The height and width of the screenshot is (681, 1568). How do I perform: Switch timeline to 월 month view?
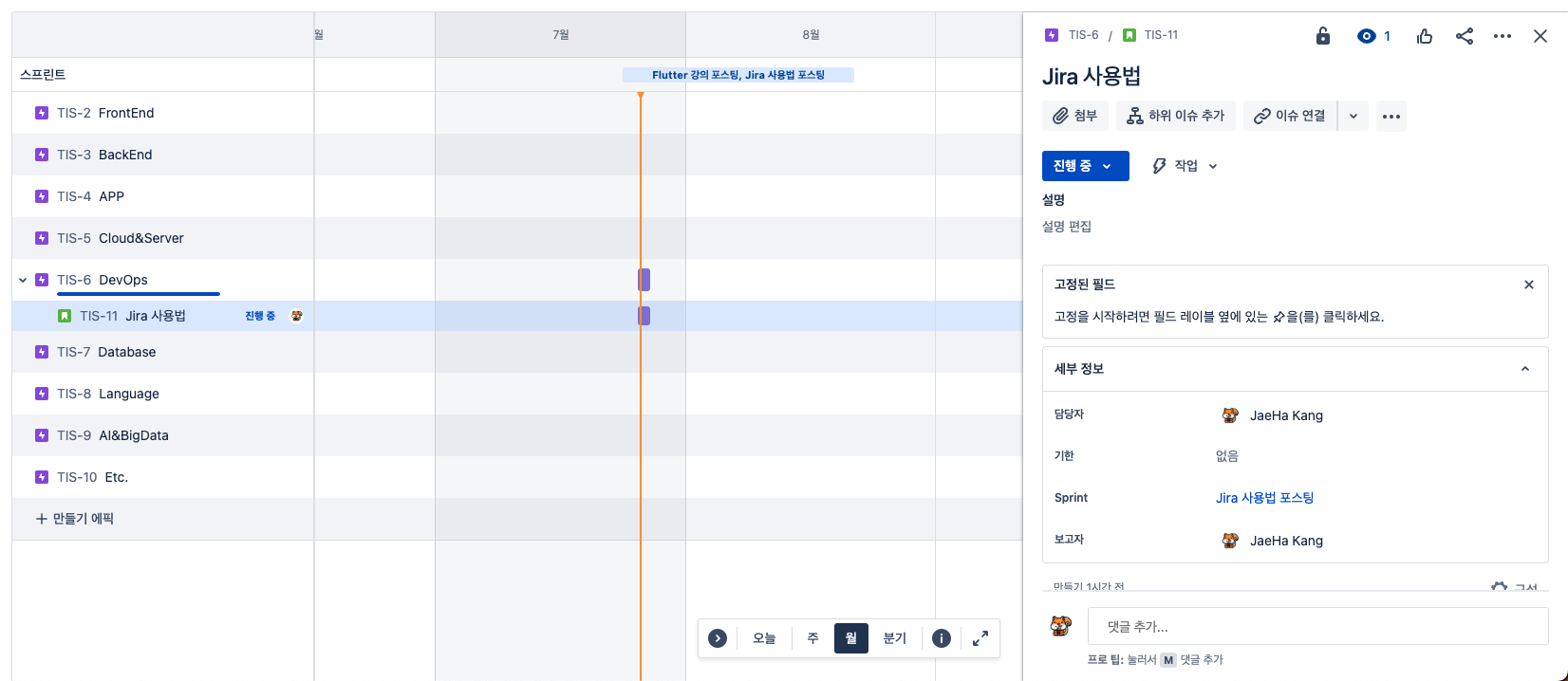click(x=851, y=638)
